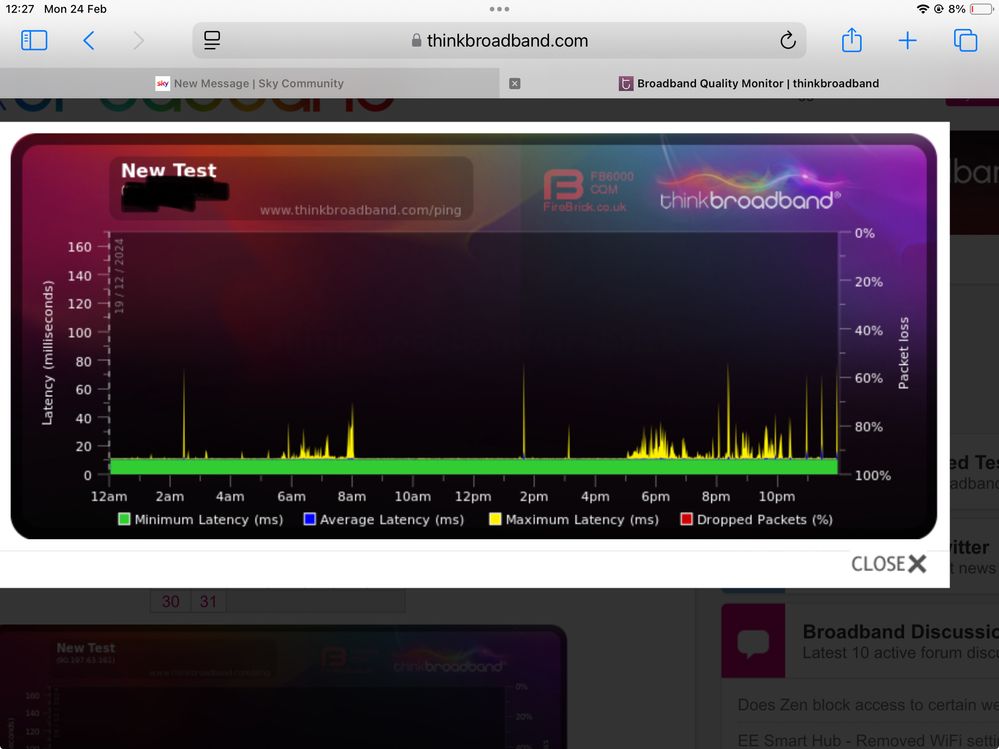
Task: Click the red Dropped Packets legend swatch
Action: pyautogui.click(x=687, y=519)
